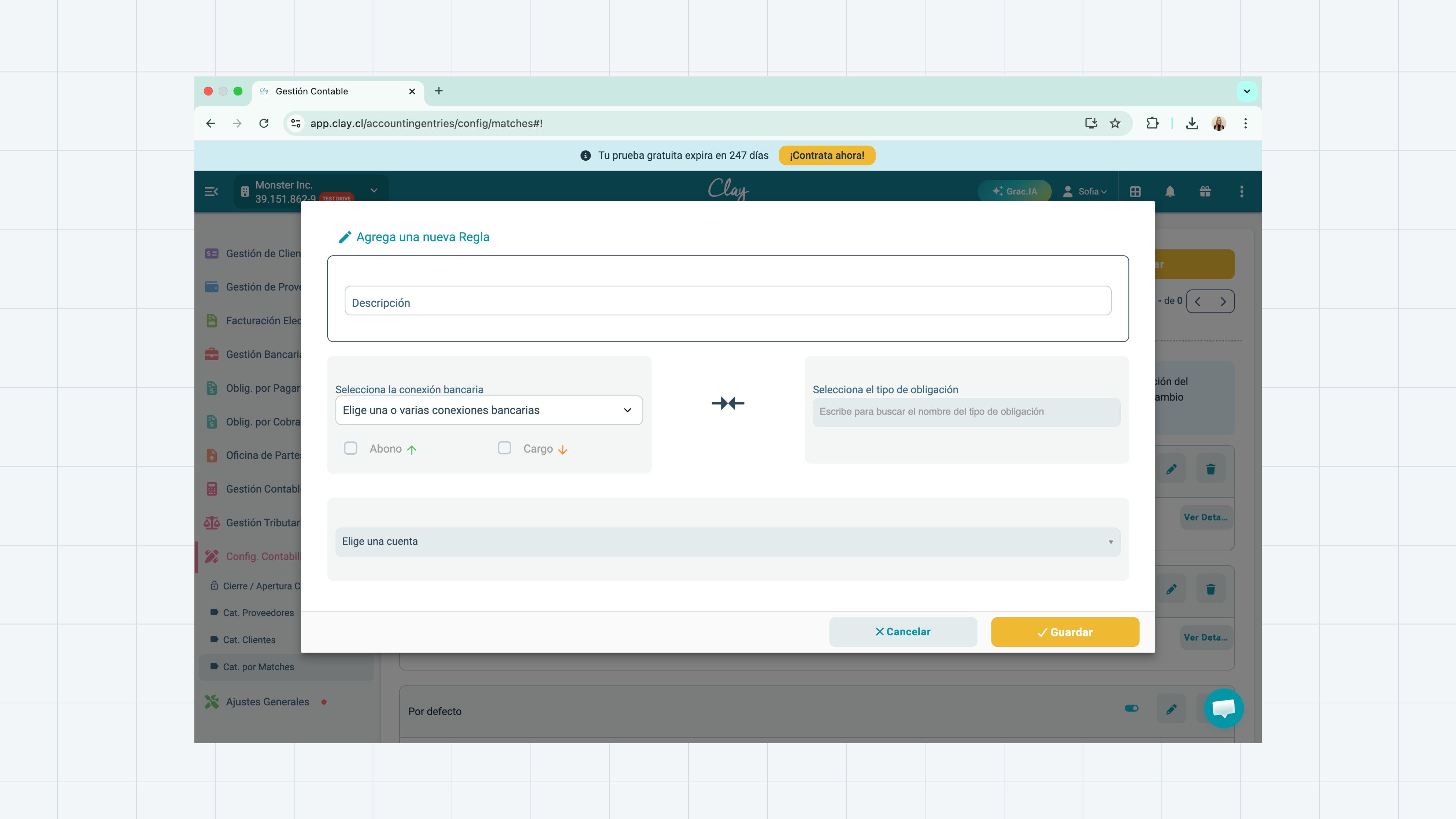Screen dimensions: 1456x819
Task: Open notifications bell
Action: click(1170, 192)
